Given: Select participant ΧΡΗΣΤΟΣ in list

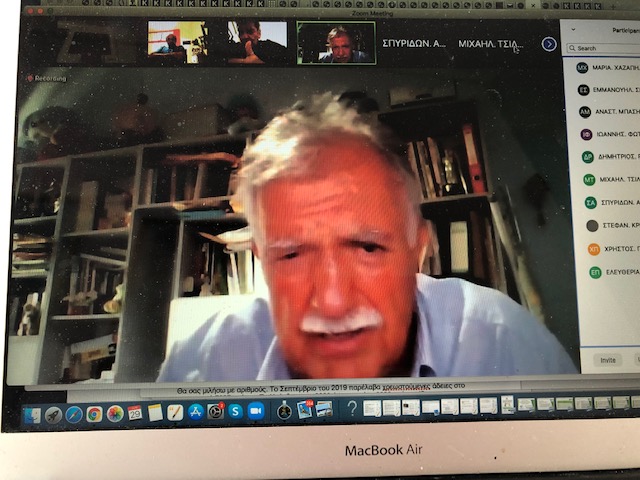Looking at the screenshot, I should (614, 249).
